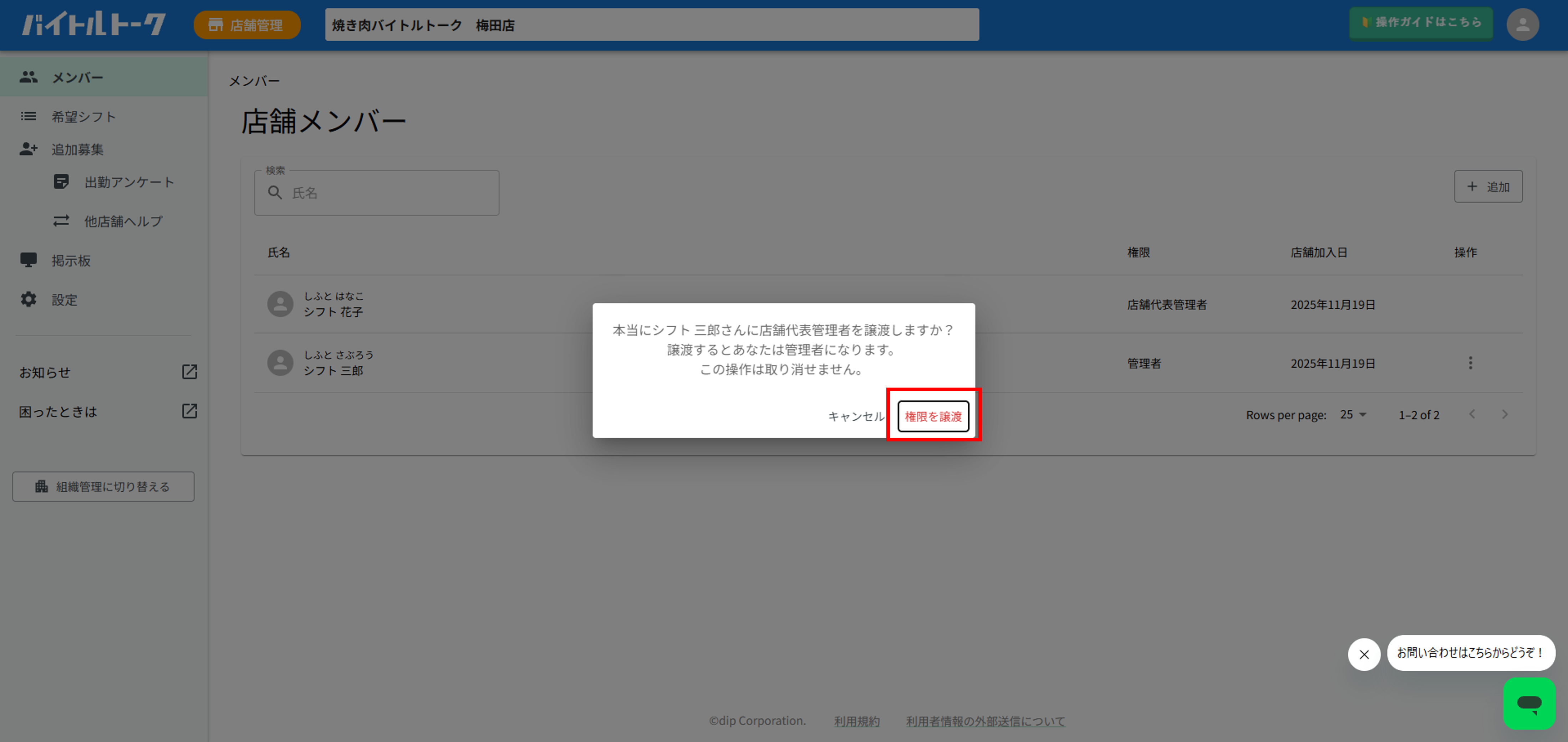This screenshot has width=1568, height=742.
Task: Click the 権限 column header
Action: click(x=1138, y=252)
